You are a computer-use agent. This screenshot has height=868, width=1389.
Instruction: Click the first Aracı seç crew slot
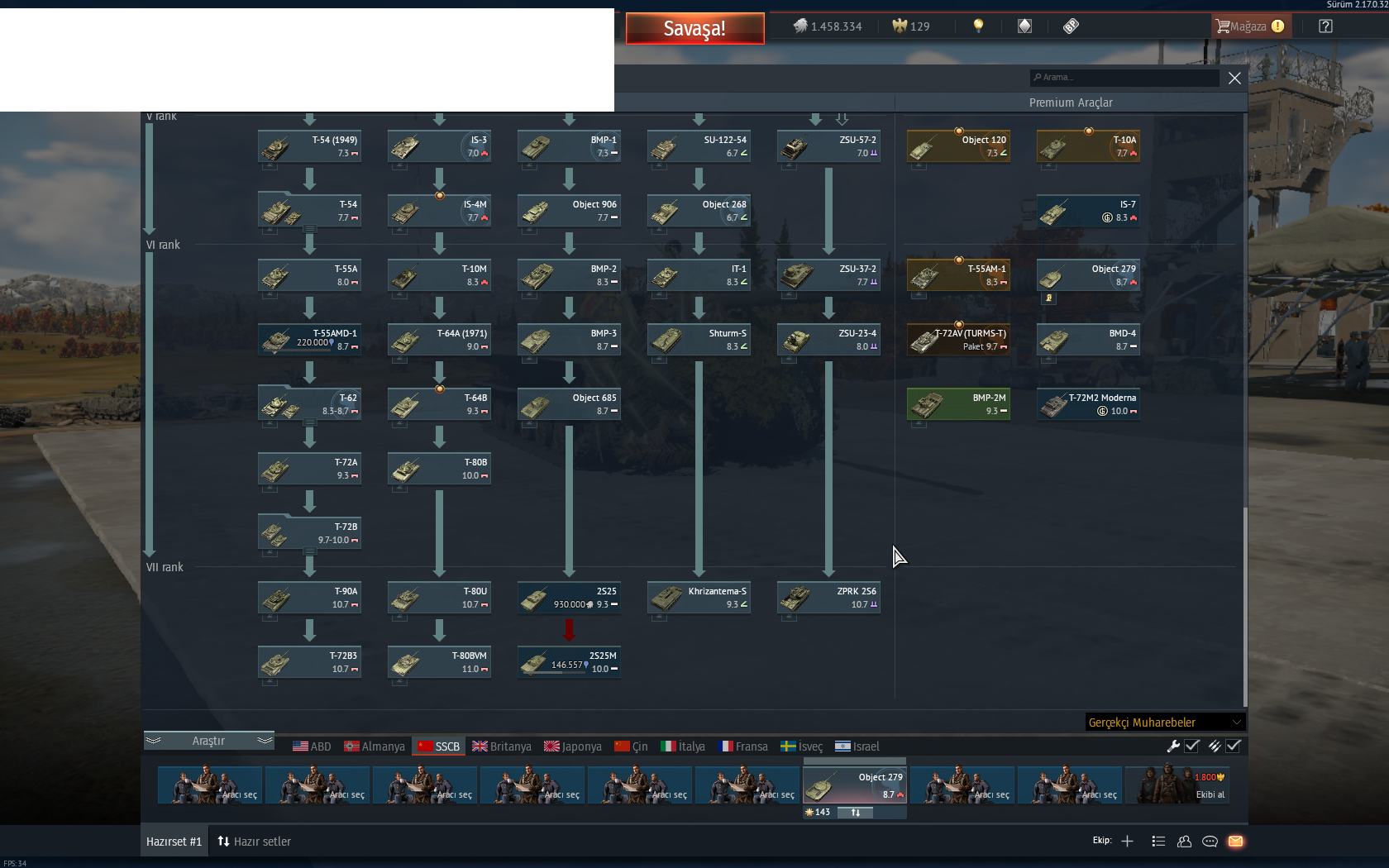tap(210, 785)
